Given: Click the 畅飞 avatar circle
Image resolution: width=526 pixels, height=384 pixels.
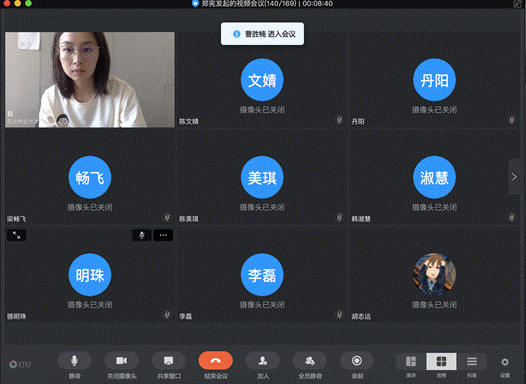Looking at the screenshot, I should click(90, 177).
